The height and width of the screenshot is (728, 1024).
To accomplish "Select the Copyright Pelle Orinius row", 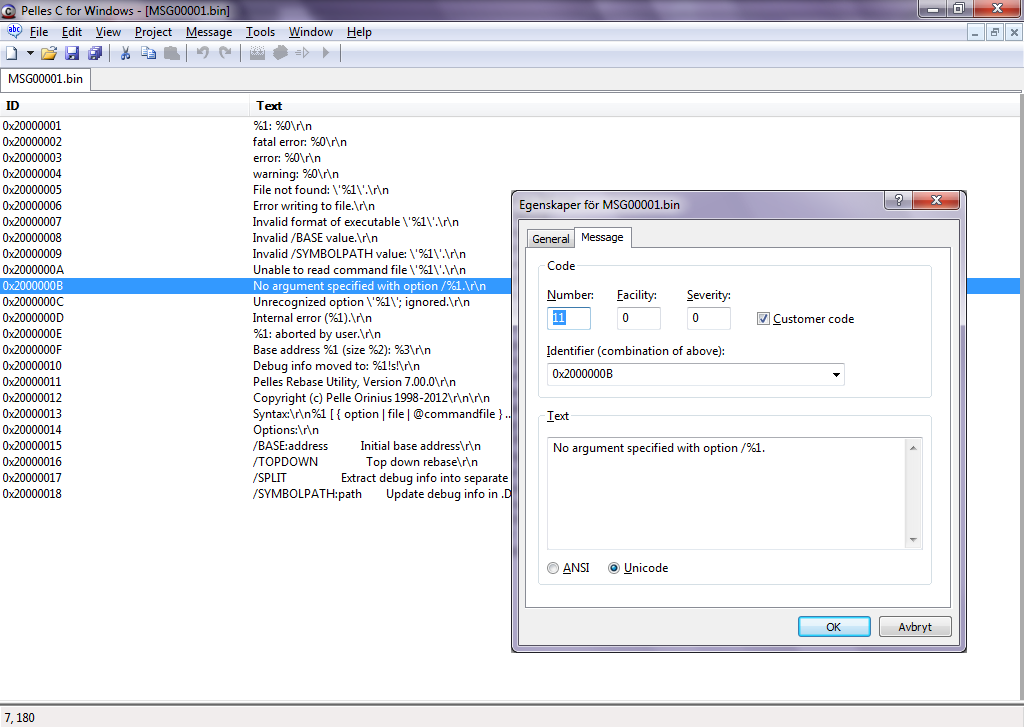I will coord(255,398).
